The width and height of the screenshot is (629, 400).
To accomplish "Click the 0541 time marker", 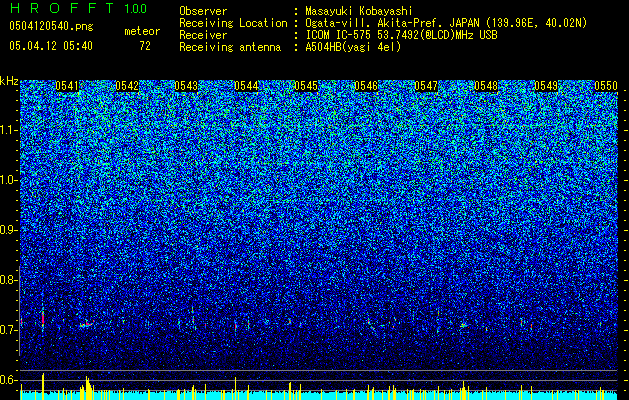I will 67,86.
